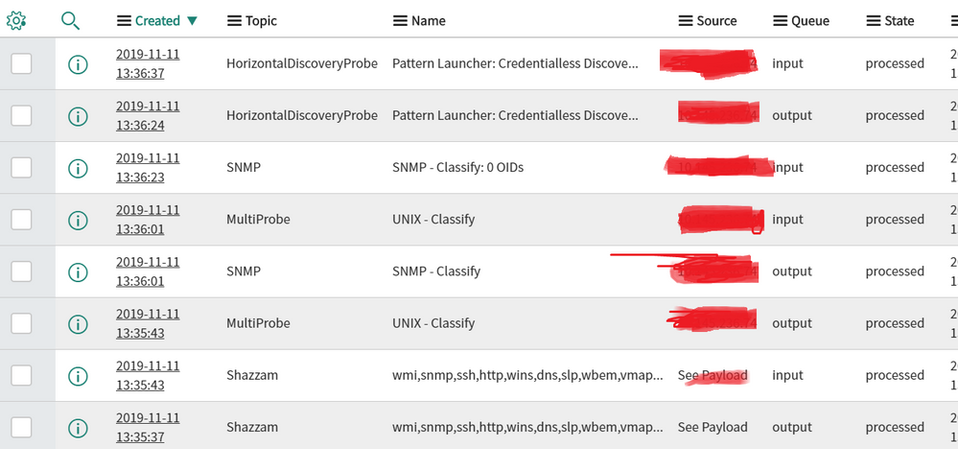Open the list personalize gear icon
This screenshot has width=958, height=449.
coord(16,21)
